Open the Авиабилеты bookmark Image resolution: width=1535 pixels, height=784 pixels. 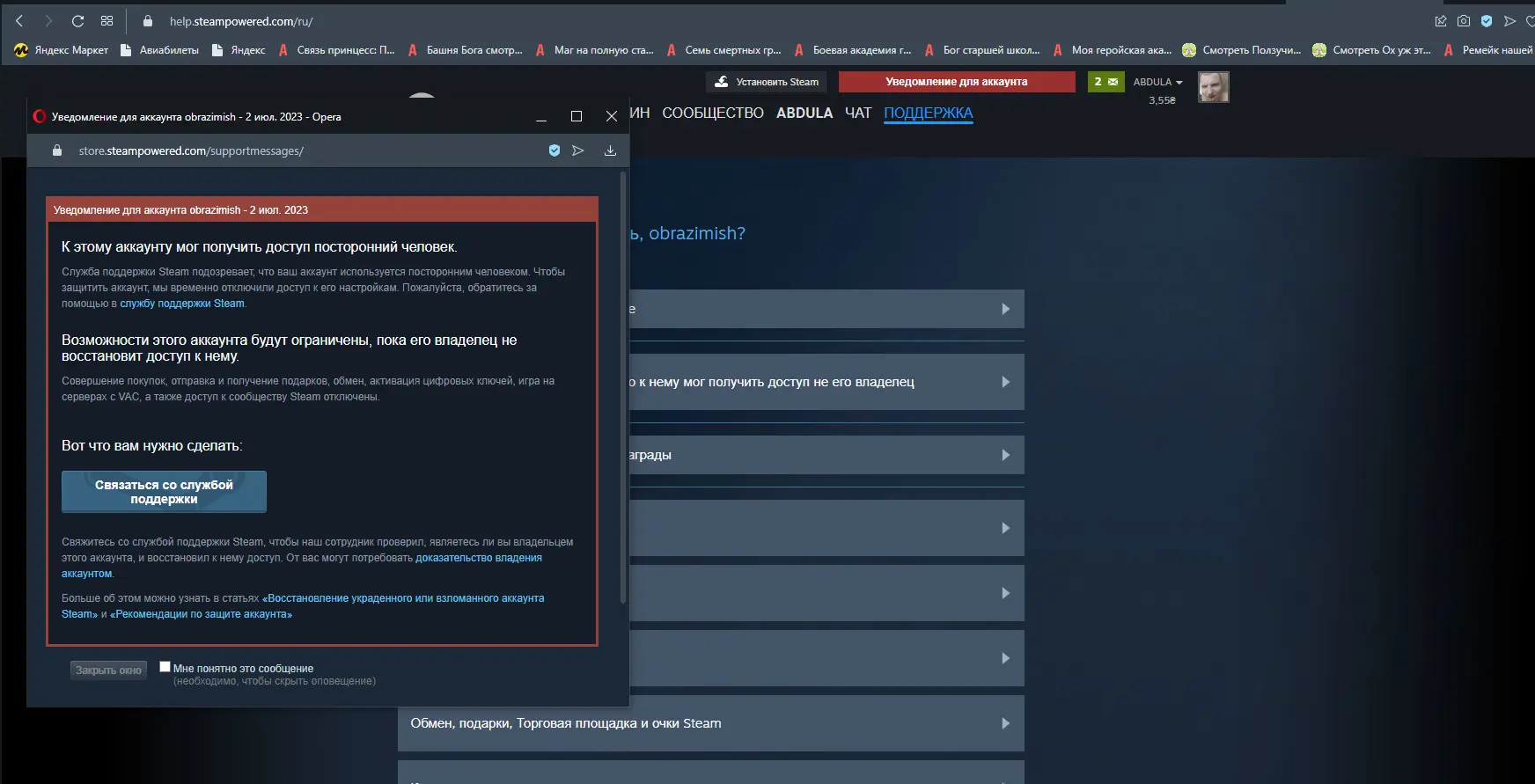click(159, 50)
